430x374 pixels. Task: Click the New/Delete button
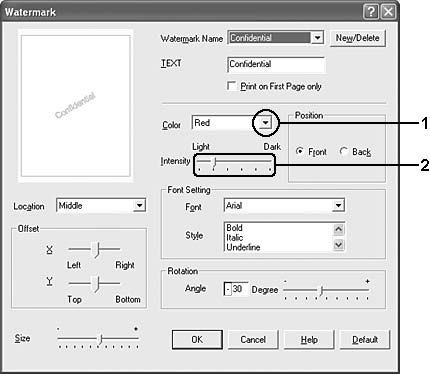click(357, 38)
